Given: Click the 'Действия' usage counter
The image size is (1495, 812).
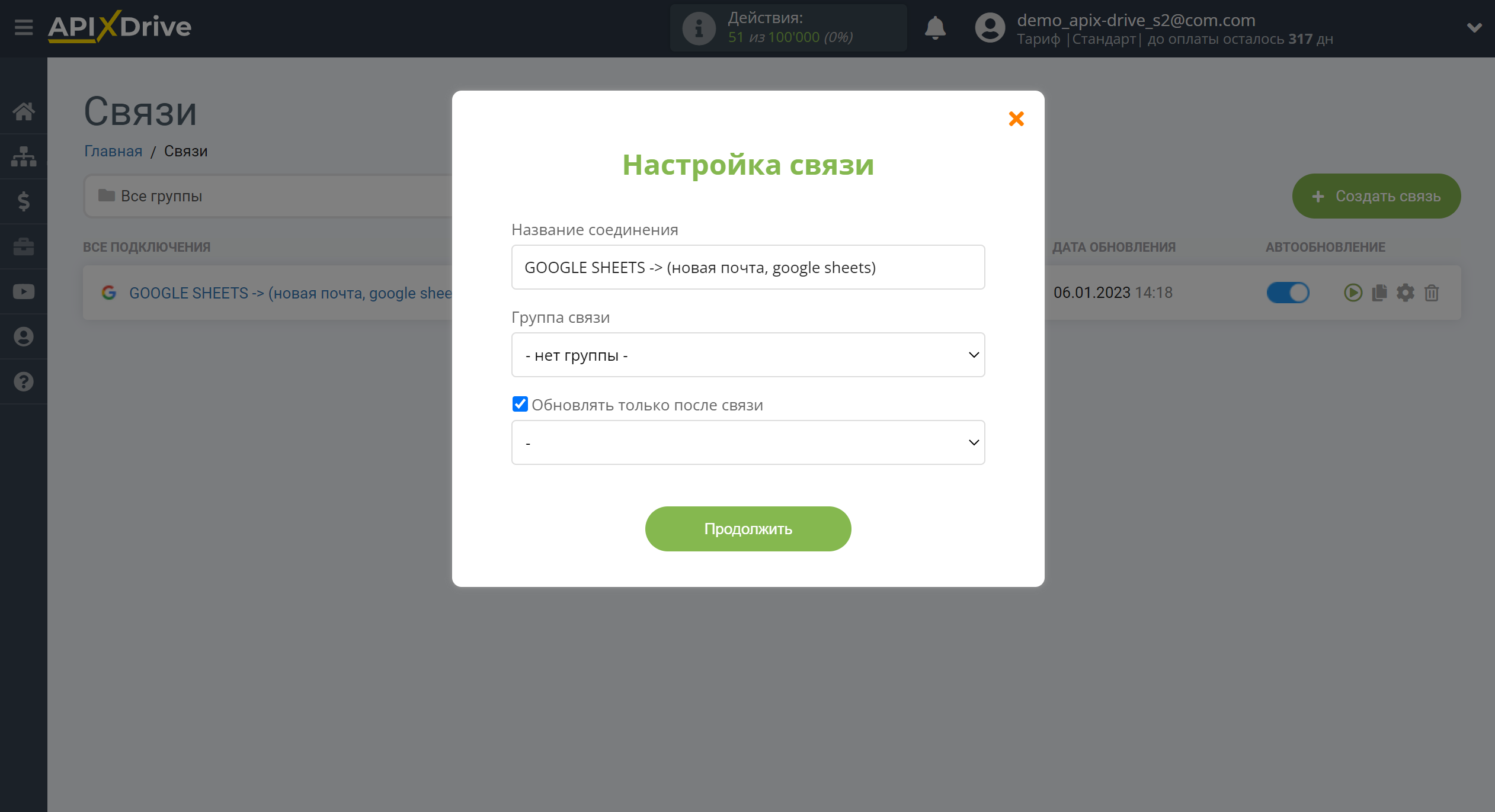Looking at the screenshot, I should point(788,28).
